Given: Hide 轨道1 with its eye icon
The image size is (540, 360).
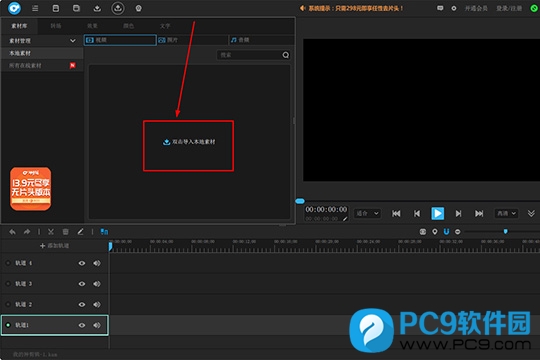Looking at the screenshot, I should pyautogui.click(x=82, y=325).
